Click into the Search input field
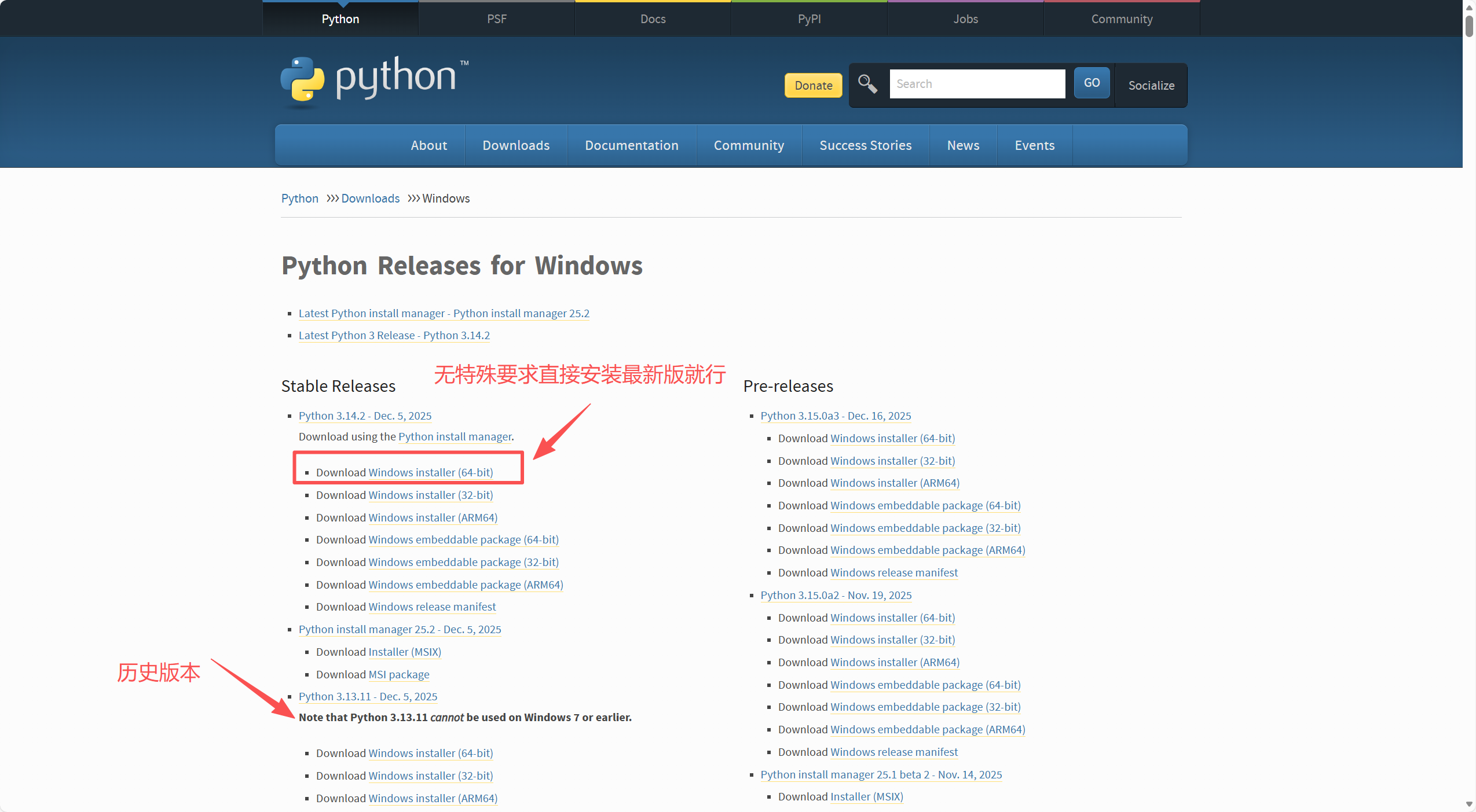 (x=977, y=84)
